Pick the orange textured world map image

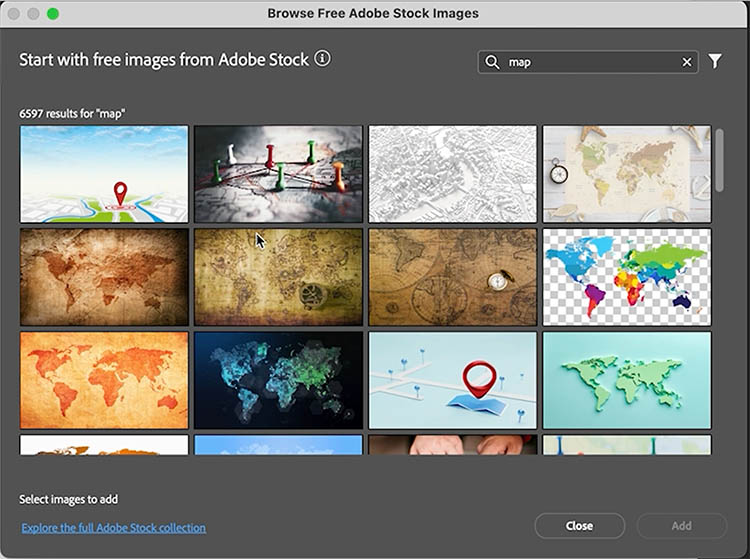104,380
